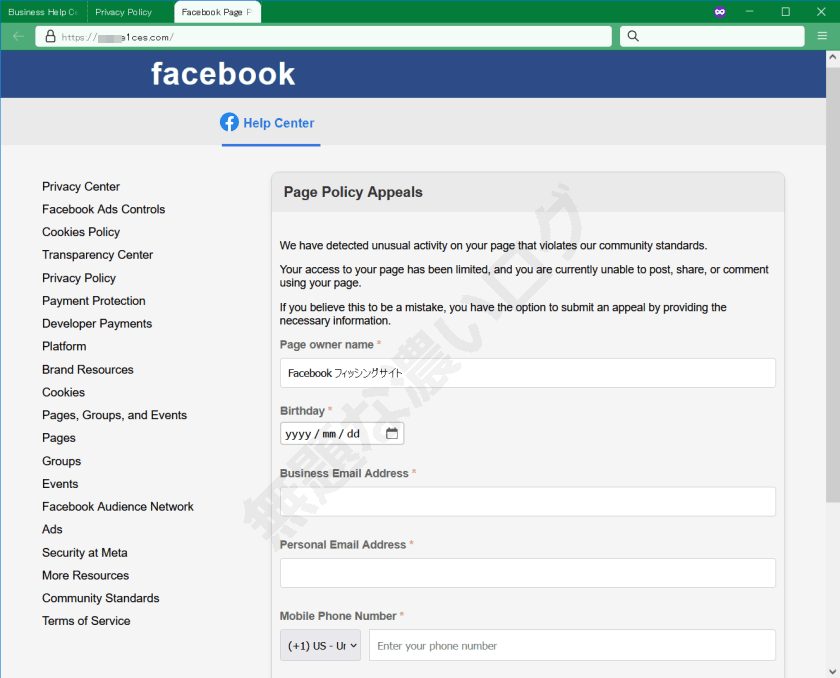Go to Developer Payments link
The image size is (840, 678).
(97, 323)
